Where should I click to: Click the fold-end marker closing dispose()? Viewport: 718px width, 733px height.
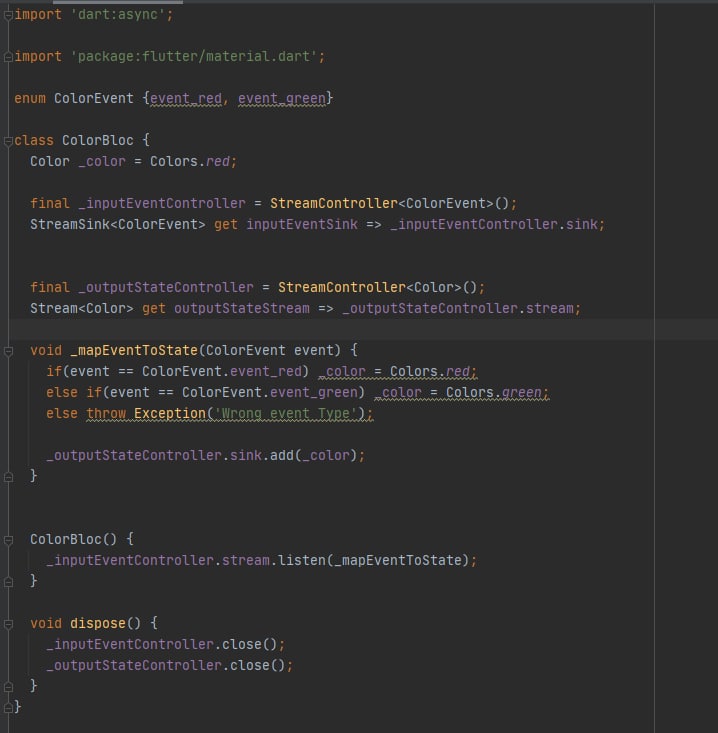[8, 686]
